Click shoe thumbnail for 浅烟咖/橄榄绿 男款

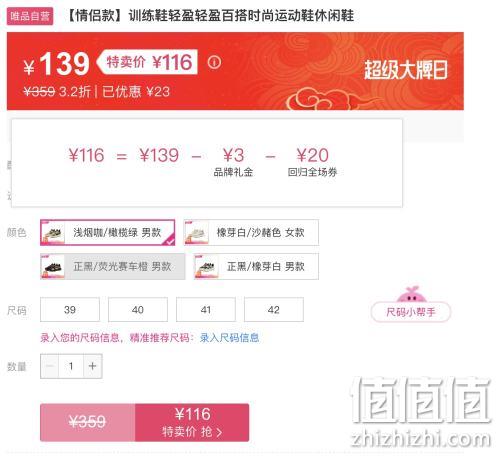pyautogui.click(x=53, y=233)
